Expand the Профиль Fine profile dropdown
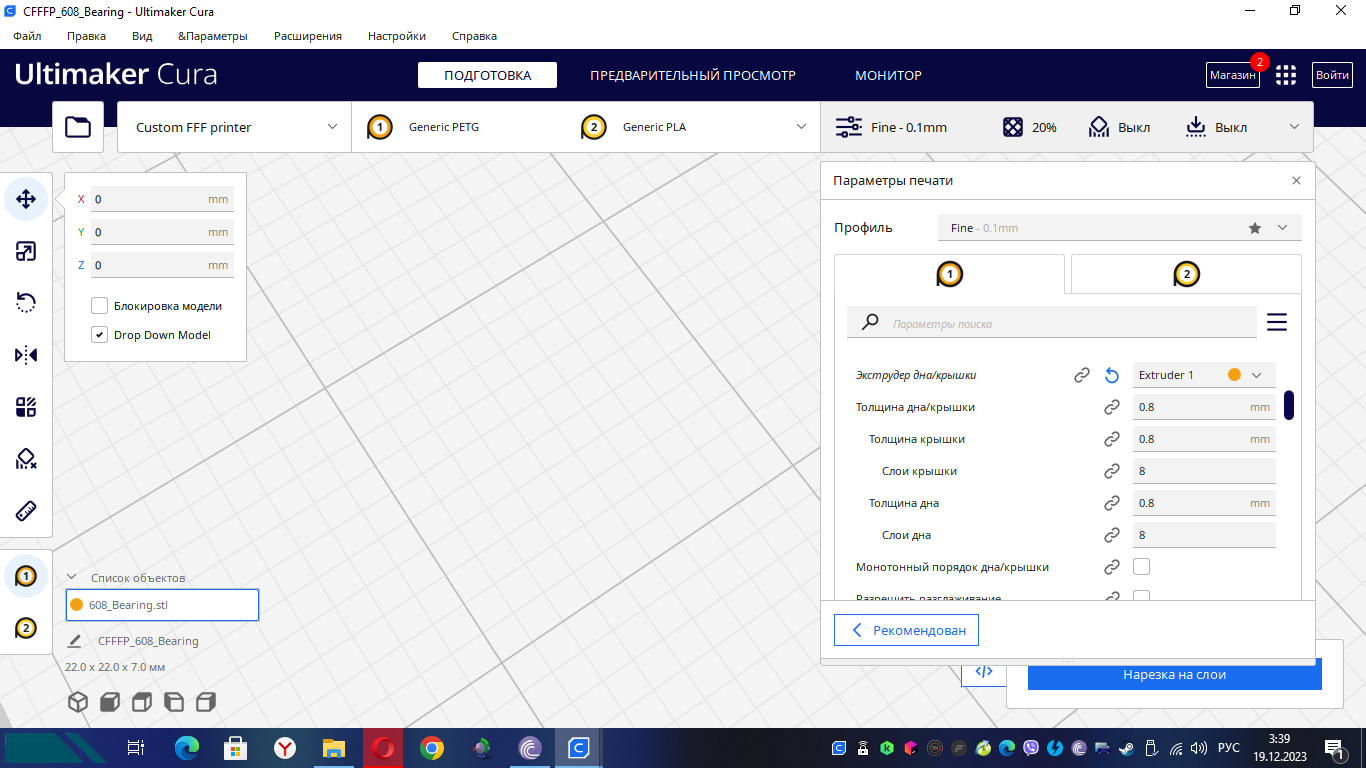Screen dimensions: 1366x768 point(1120,228)
